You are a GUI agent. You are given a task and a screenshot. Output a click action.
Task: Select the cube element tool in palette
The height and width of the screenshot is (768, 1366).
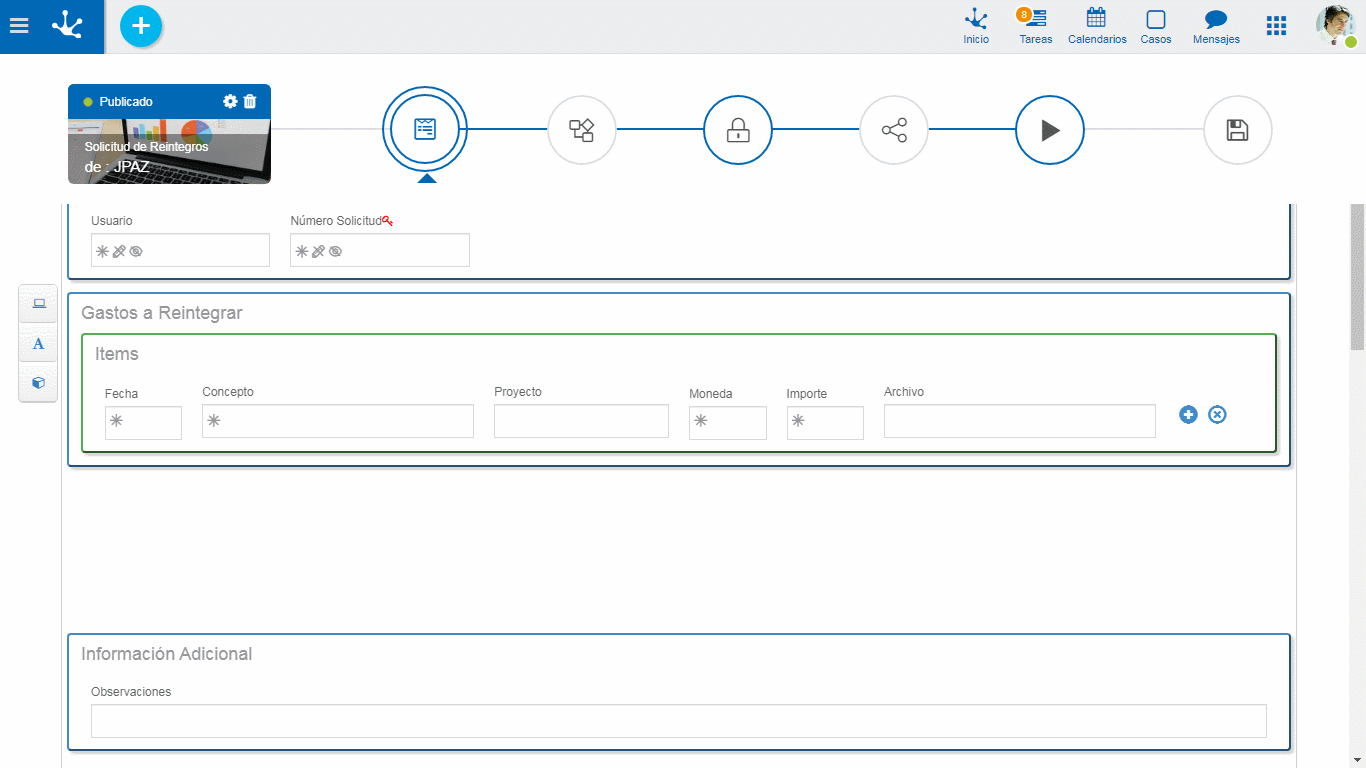(39, 382)
